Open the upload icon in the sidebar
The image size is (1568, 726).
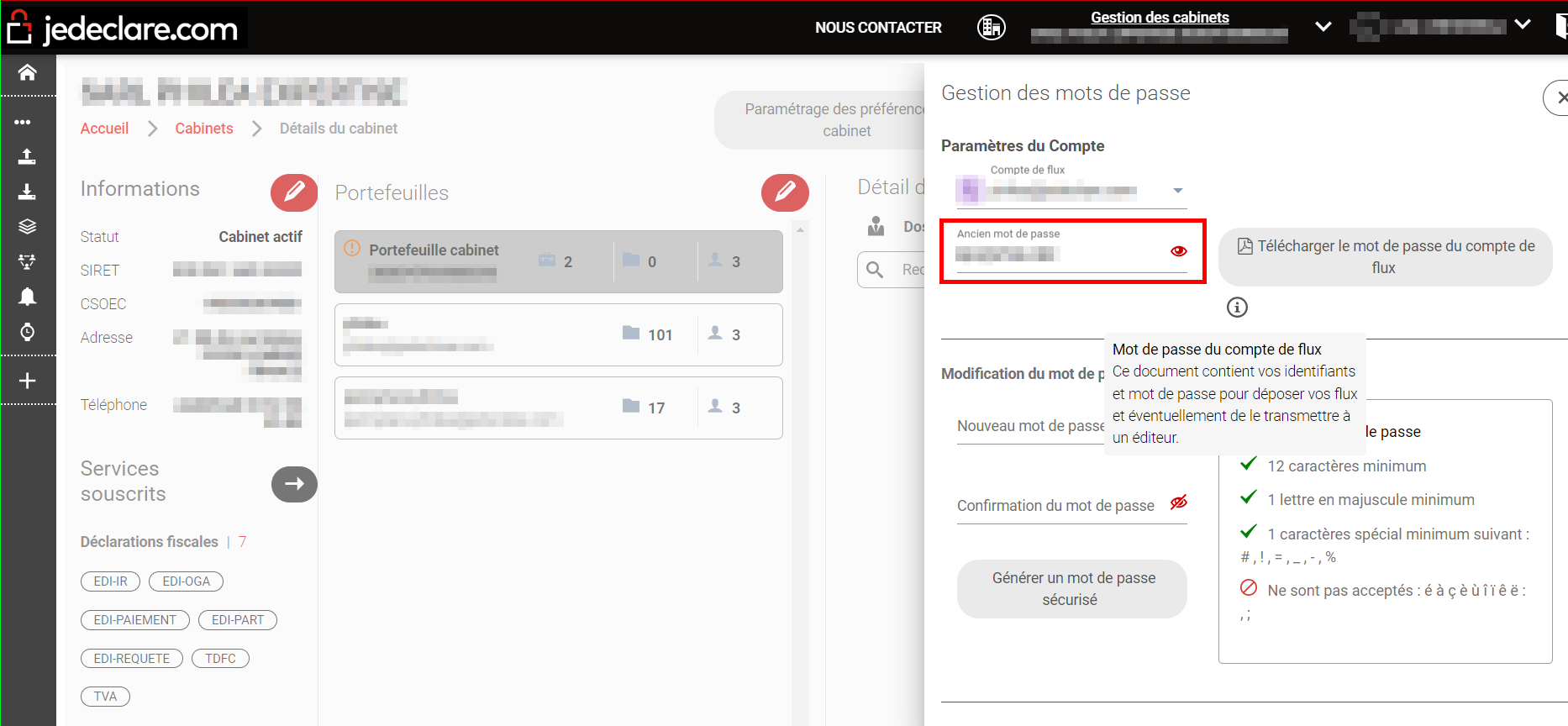click(x=27, y=156)
